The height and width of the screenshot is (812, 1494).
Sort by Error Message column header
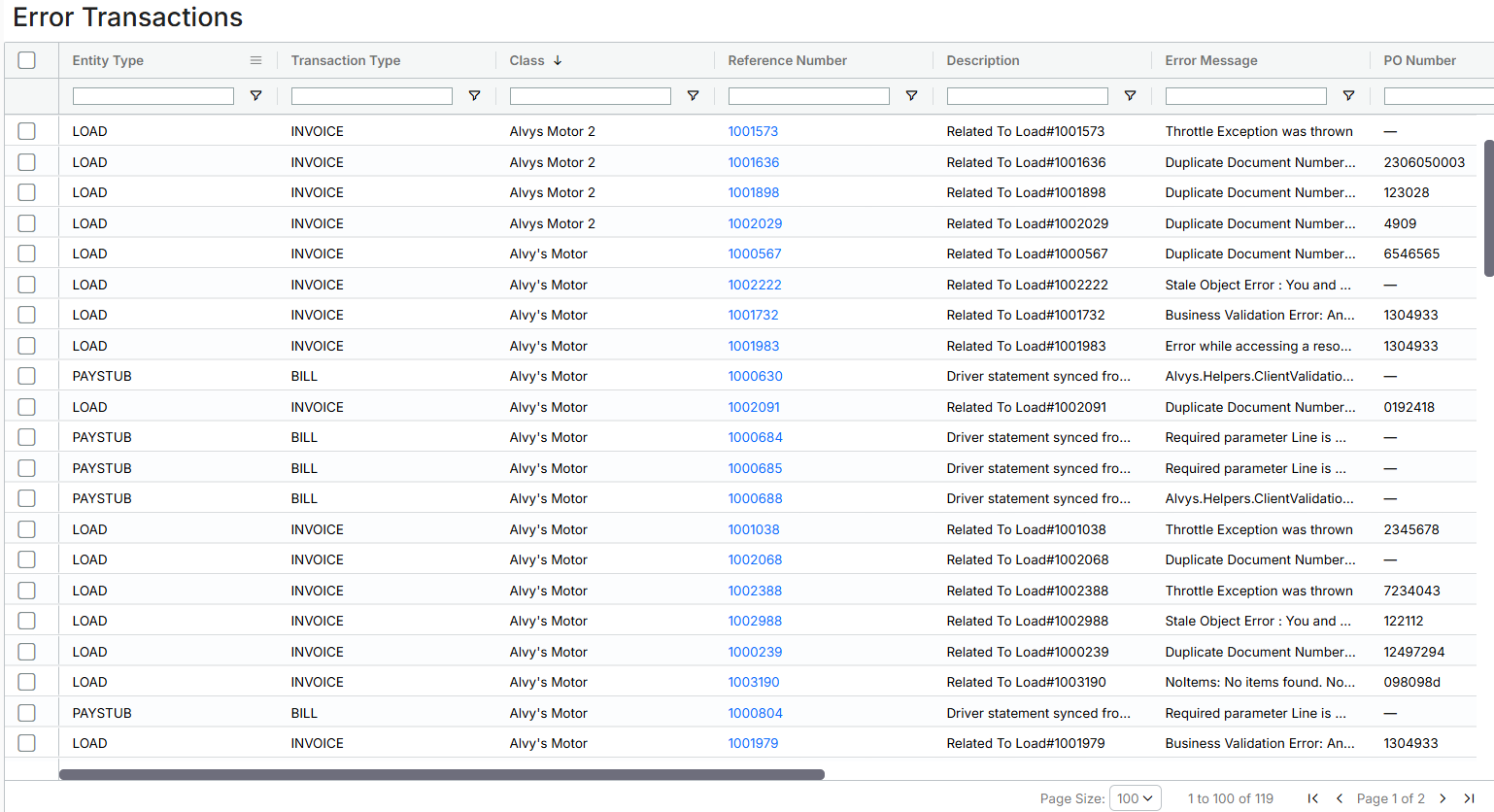(1211, 60)
